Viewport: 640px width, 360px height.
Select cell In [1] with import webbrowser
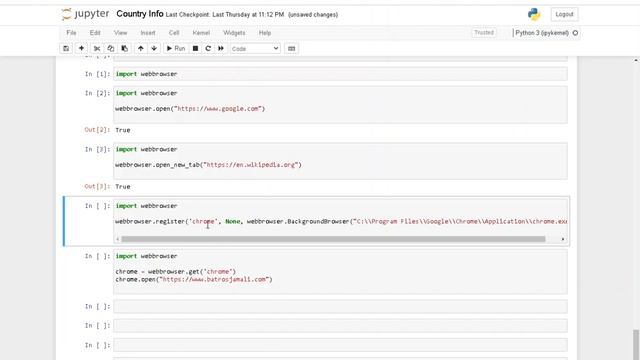point(340,74)
